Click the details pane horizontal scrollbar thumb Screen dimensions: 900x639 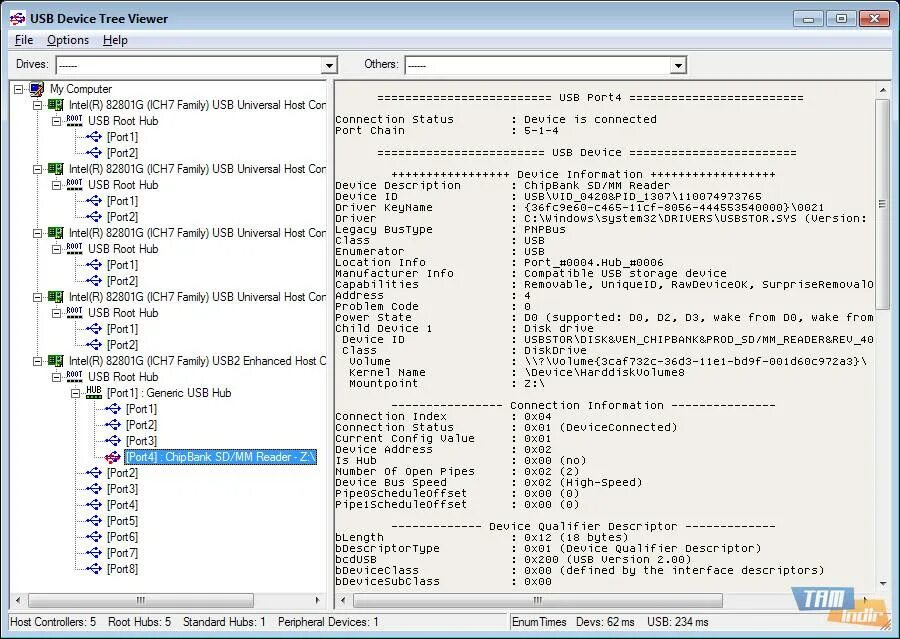click(538, 601)
